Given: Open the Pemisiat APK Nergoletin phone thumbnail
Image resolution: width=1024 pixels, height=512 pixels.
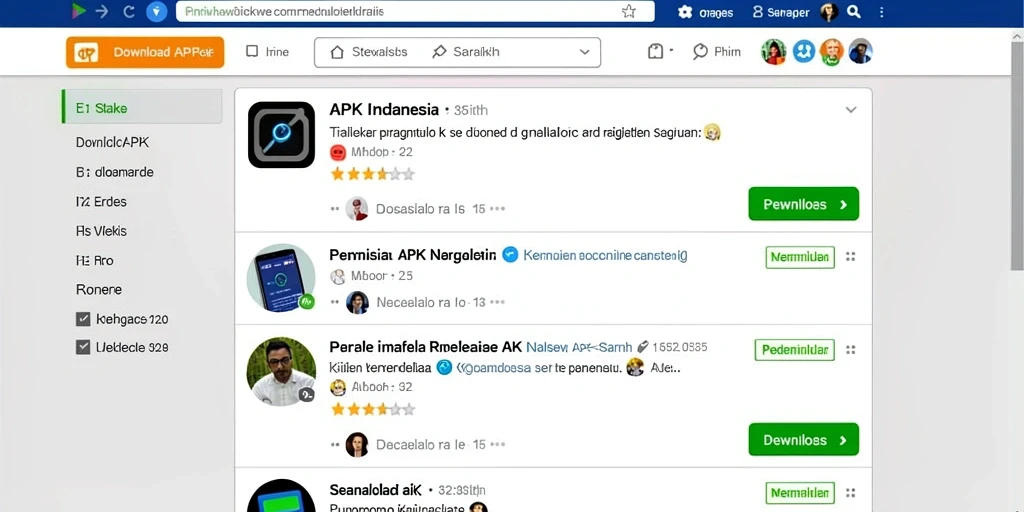Looking at the screenshot, I should pos(281,278).
